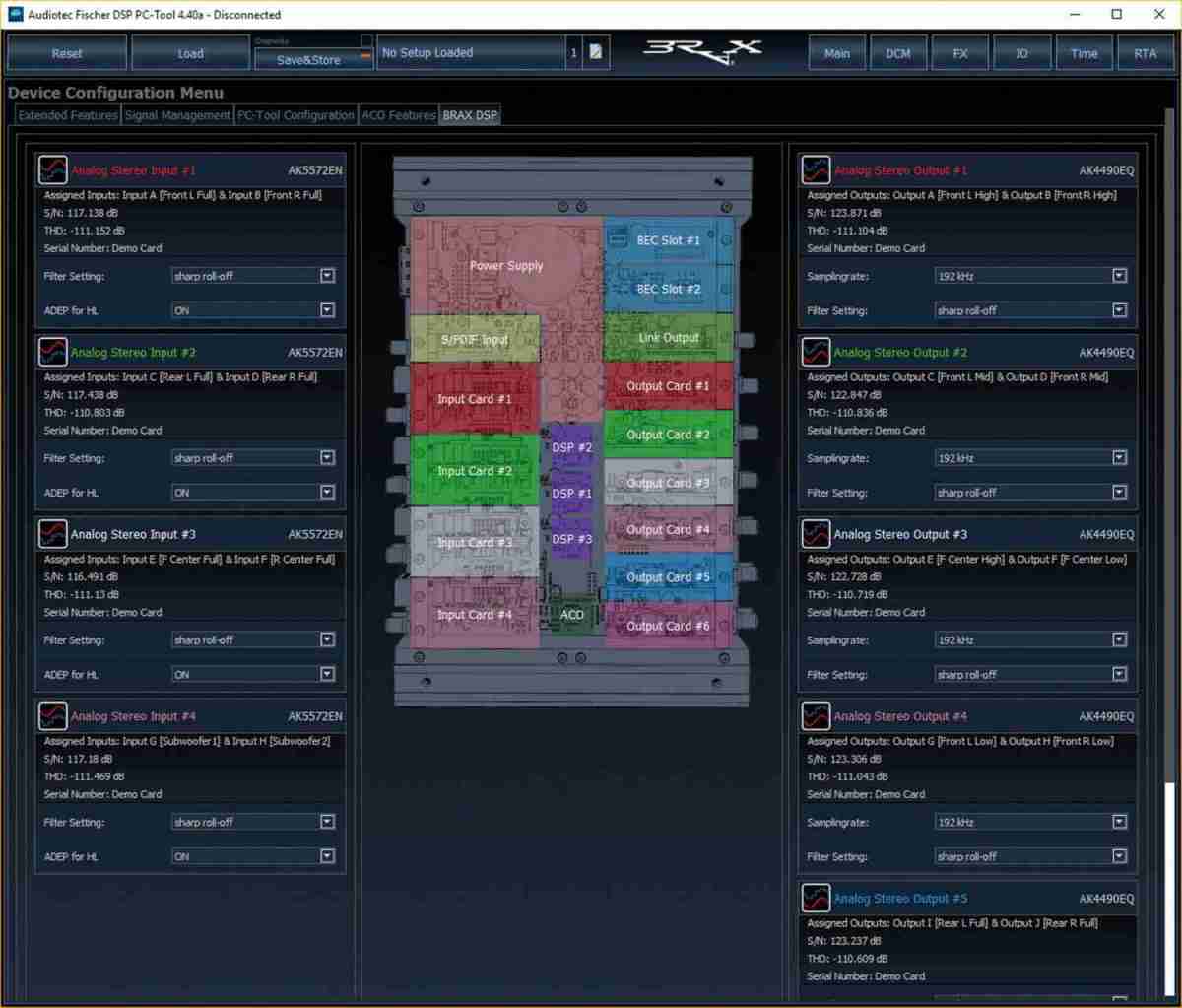Open Output #4 Filter Setting dropdown
This screenshot has height=1008, width=1182.
pos(1031,856)
